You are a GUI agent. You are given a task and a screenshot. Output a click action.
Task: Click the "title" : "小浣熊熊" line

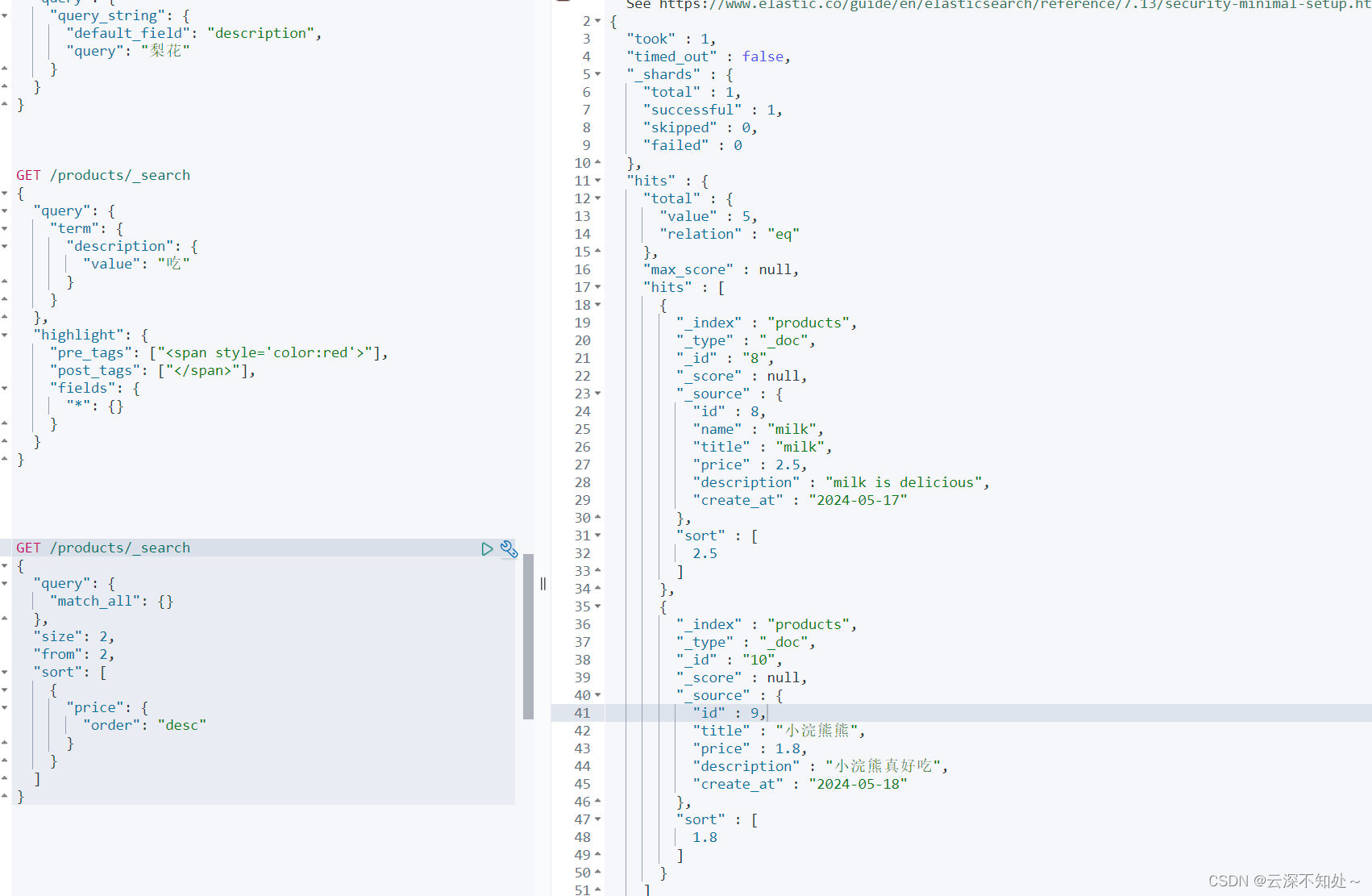click(779, 731)
